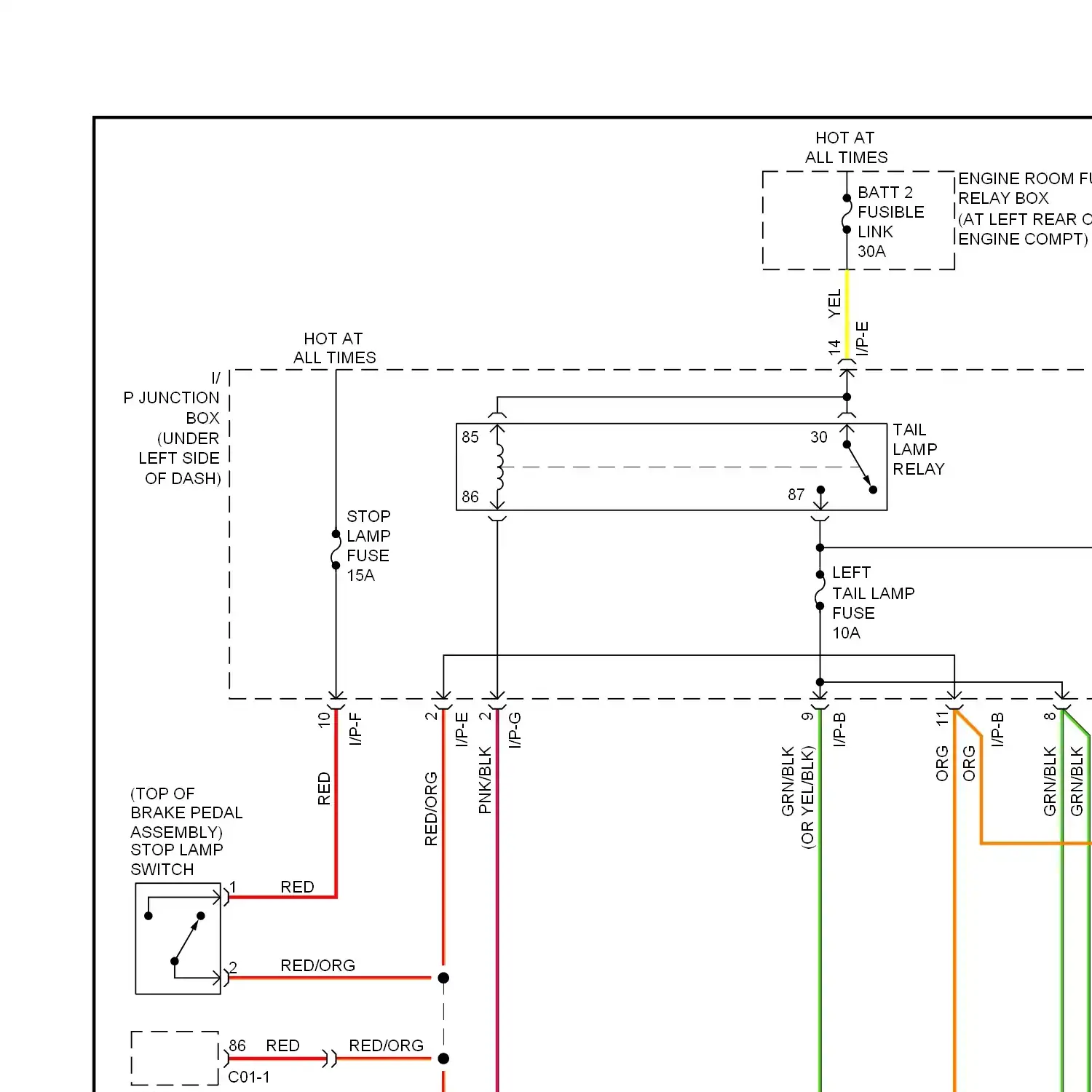Click the yellow wire segment
Screen dimensions: 1092x1092
pyautogui.click(x=847, y=314)
